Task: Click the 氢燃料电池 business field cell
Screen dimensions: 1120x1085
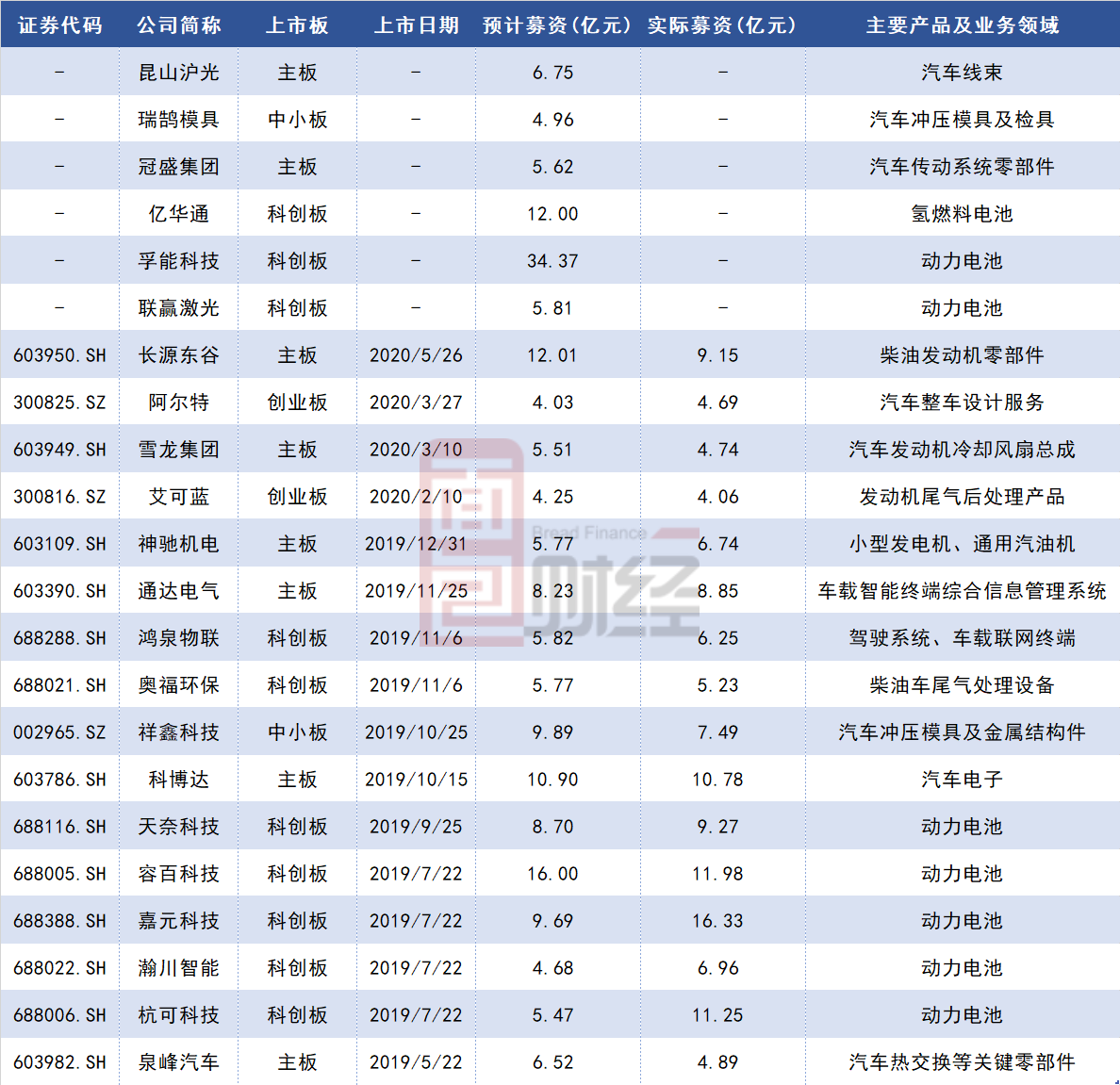Action: point(960,212)
